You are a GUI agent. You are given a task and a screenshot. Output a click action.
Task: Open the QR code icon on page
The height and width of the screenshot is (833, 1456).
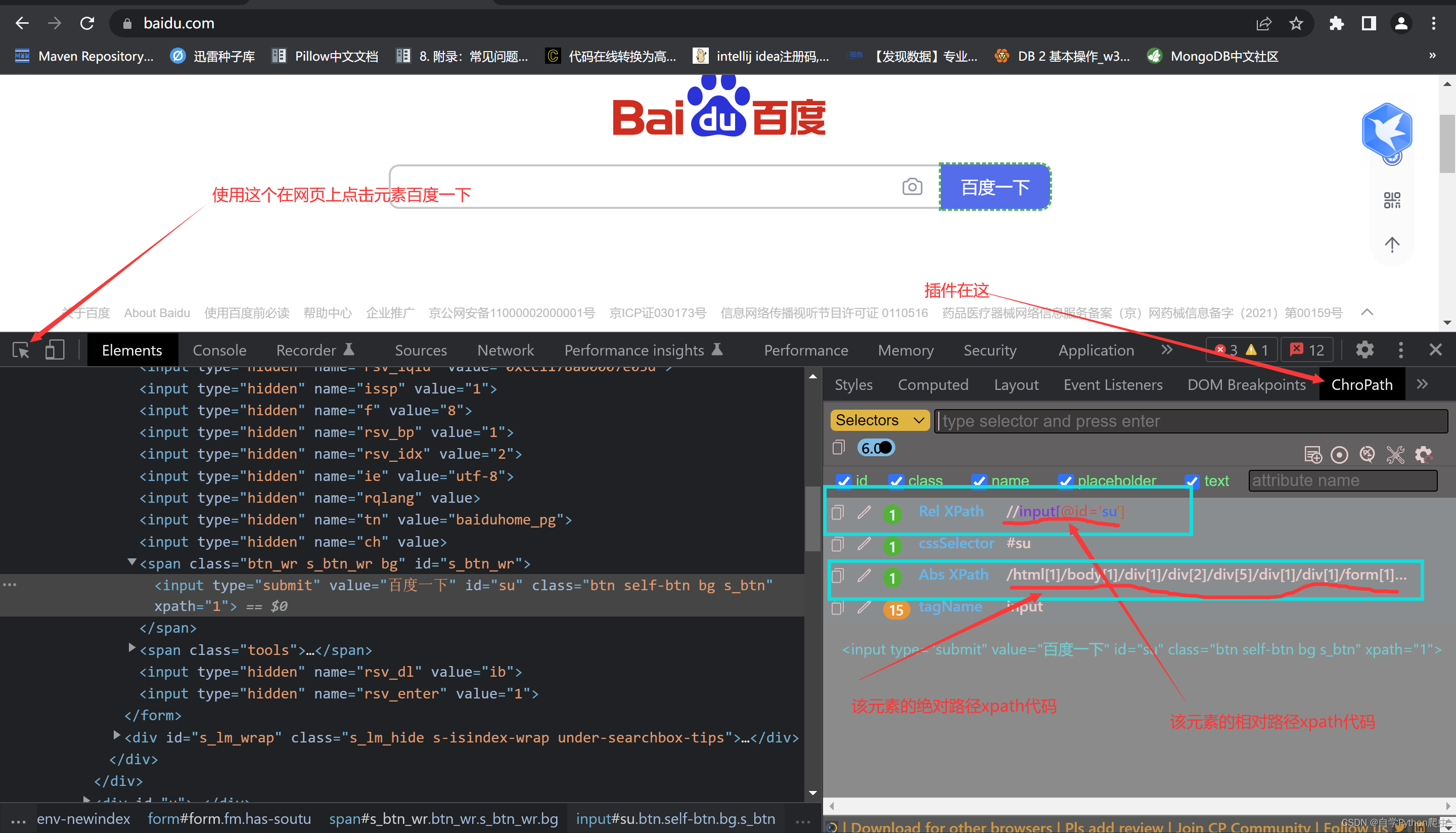point(1392,200)
